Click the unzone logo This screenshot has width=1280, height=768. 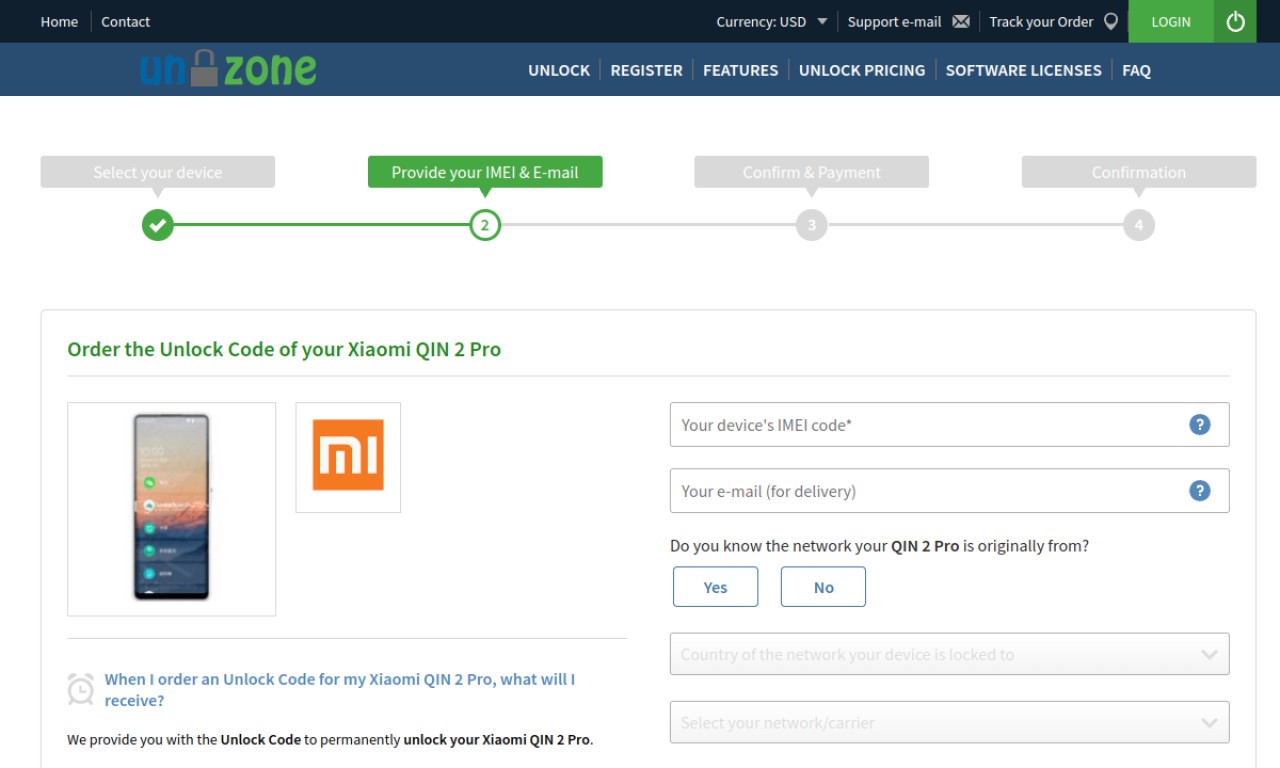(x=228, y=68)
